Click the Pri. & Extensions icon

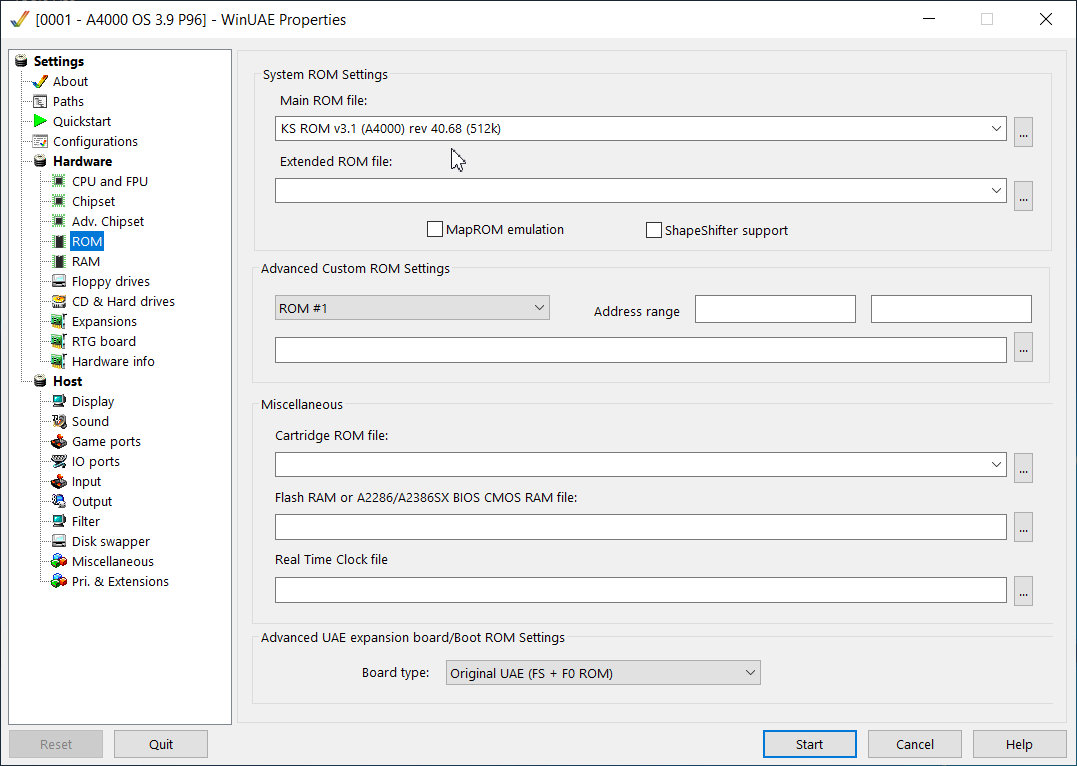tap(59, 581)
